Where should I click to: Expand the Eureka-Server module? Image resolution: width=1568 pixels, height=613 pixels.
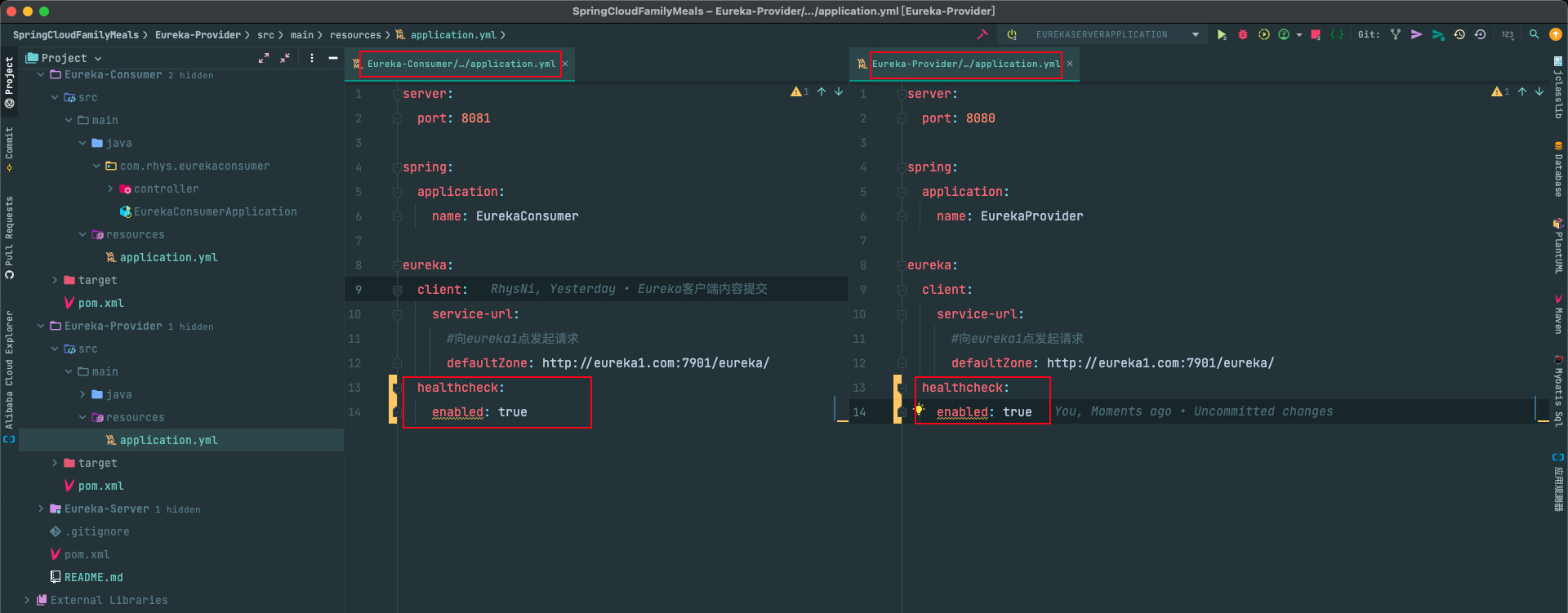pyautogui.click(x=41, y=509)
